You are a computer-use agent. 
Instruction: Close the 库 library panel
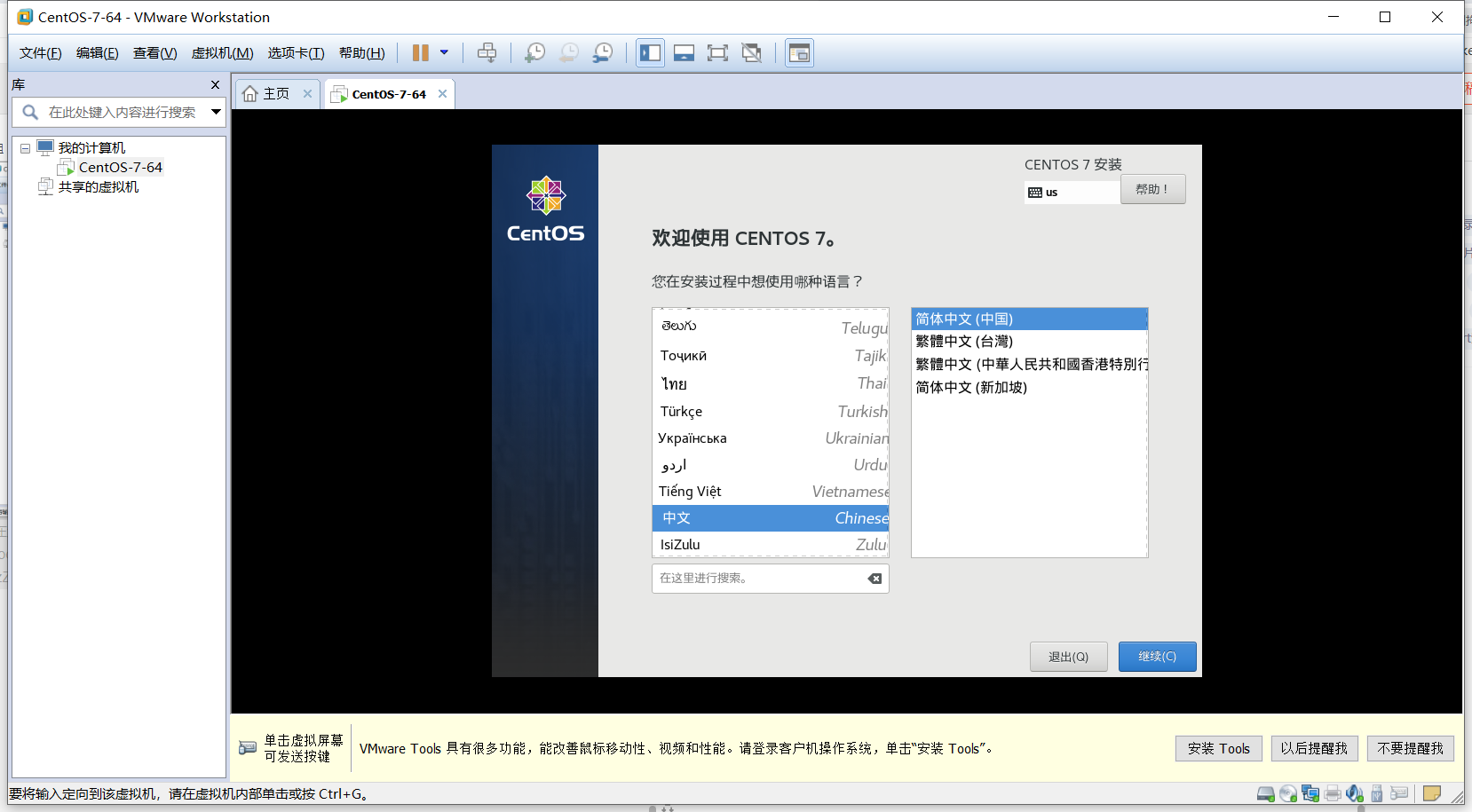pyautogui.click(x=215, y=85)
